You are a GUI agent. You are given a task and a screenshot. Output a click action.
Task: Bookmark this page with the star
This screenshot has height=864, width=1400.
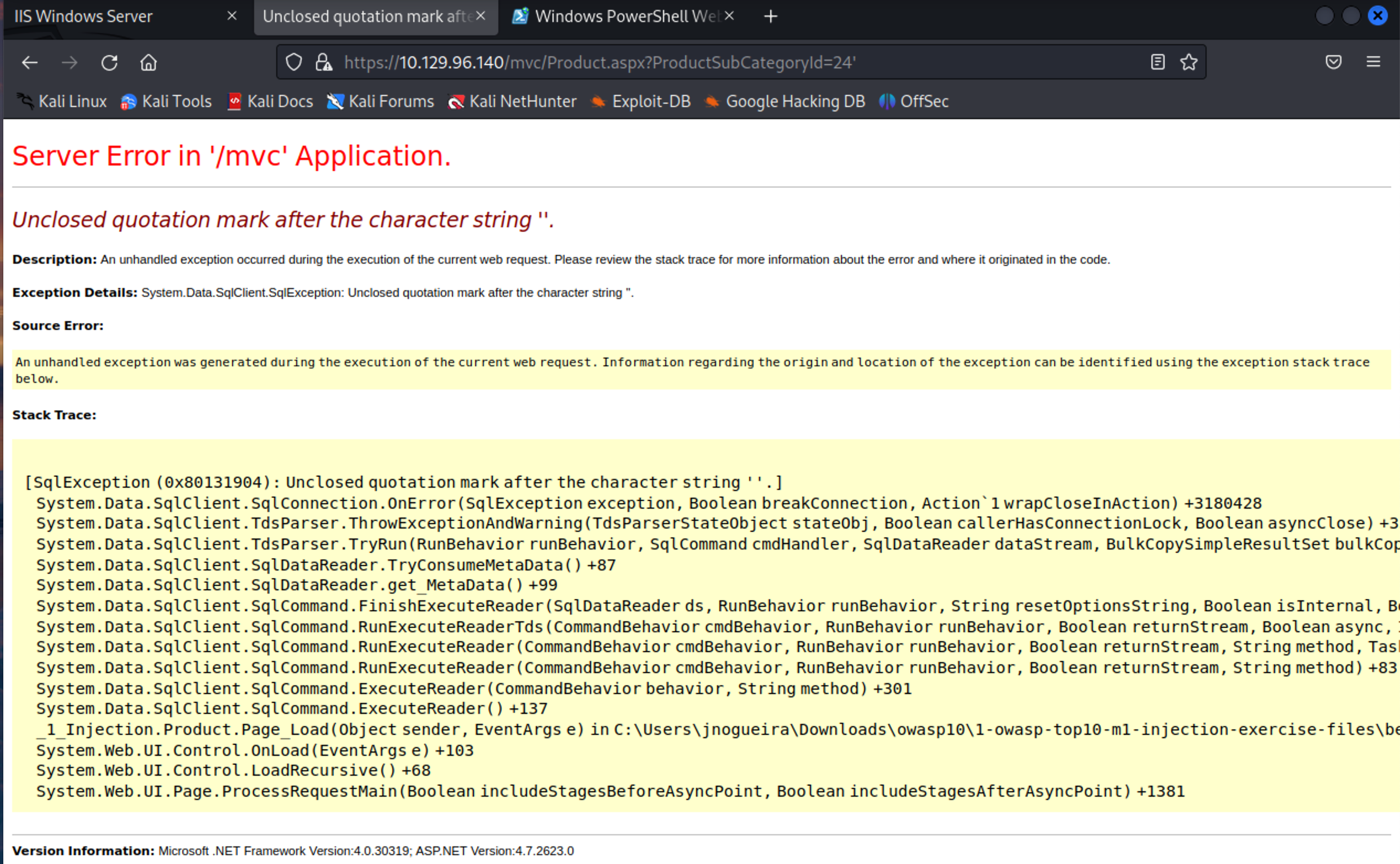(x=1189, y=62)
